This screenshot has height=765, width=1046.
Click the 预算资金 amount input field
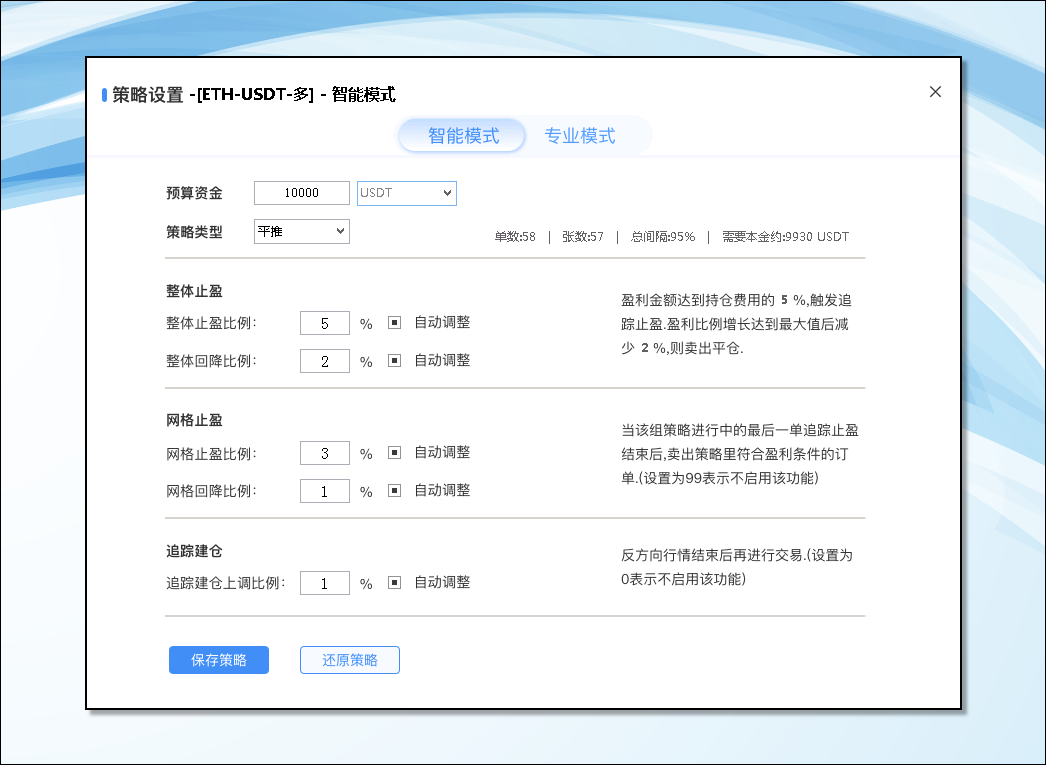click(302, 193)
